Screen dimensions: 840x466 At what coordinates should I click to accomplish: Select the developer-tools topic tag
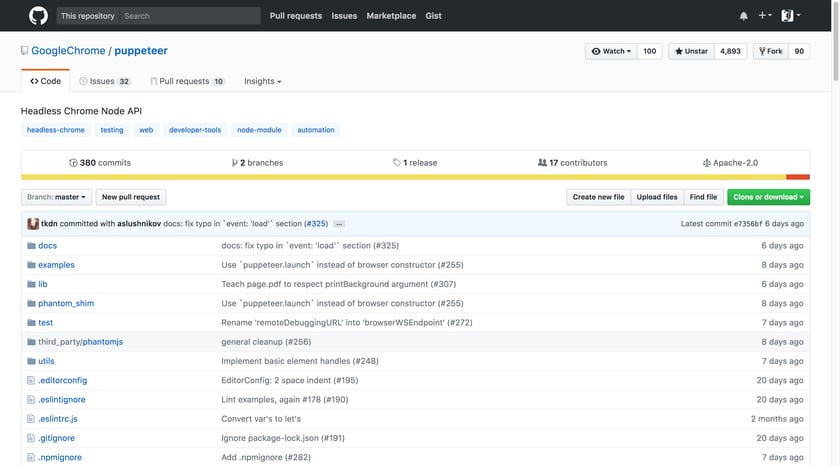pyautogui.click(x=195, y=130)
